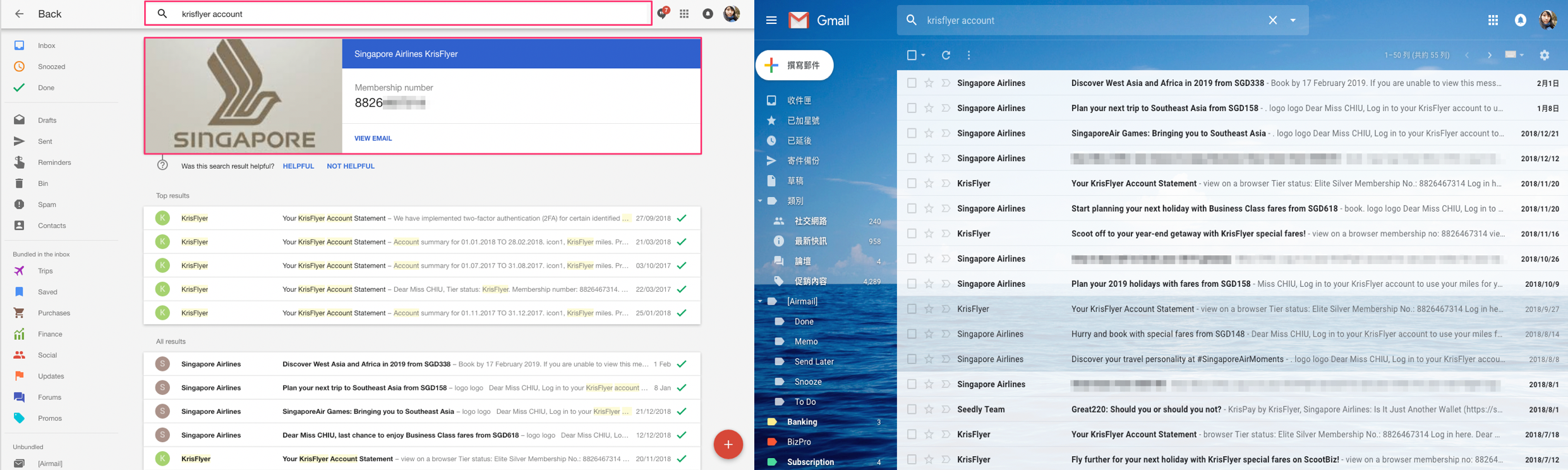Mark Singapore Airlines 1 Feb email done

pyautogui.click(x=682, y=364)
